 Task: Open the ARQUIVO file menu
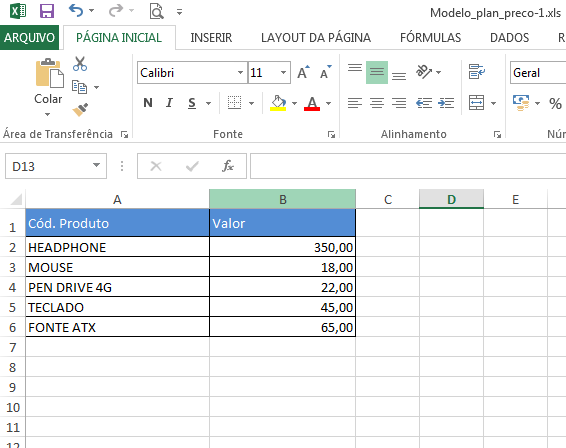[x=29, y=38]
